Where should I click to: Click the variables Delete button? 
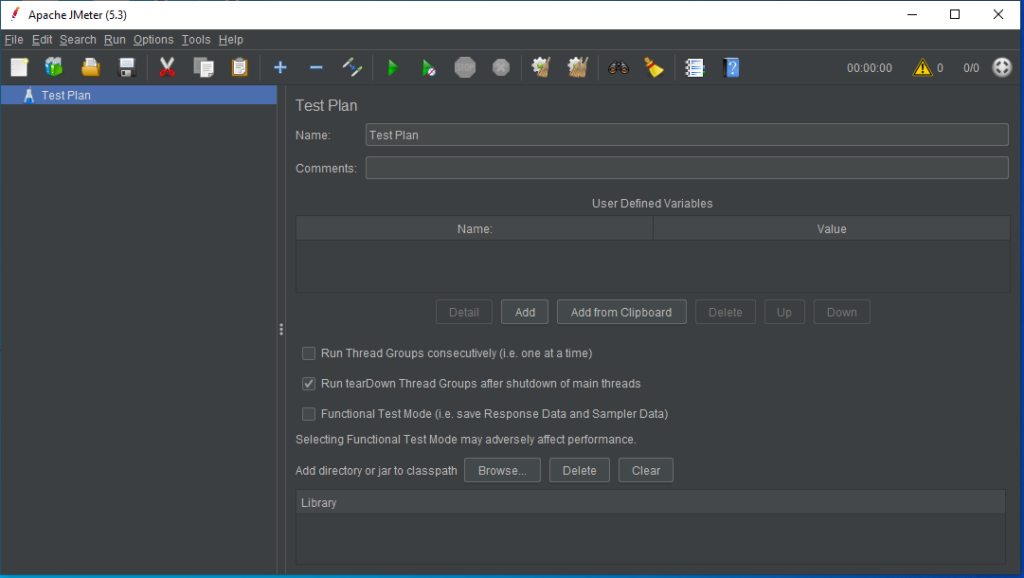[x=725, y=312]
